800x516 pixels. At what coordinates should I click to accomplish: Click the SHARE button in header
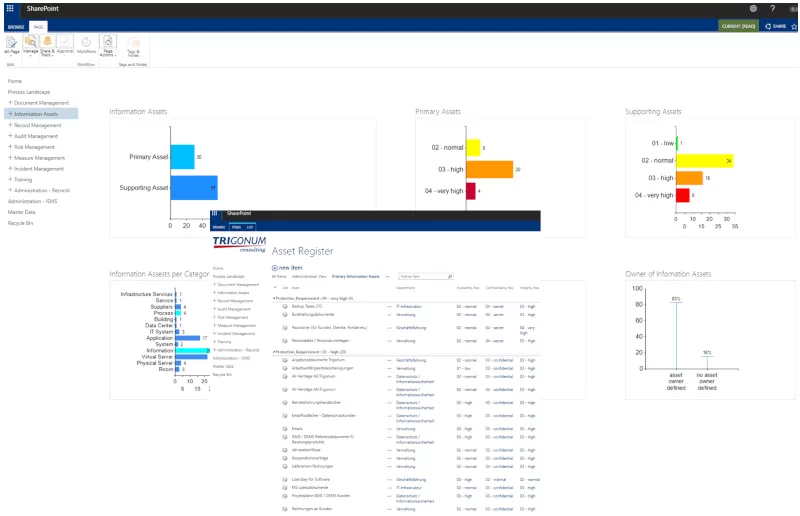pos(773,26)
